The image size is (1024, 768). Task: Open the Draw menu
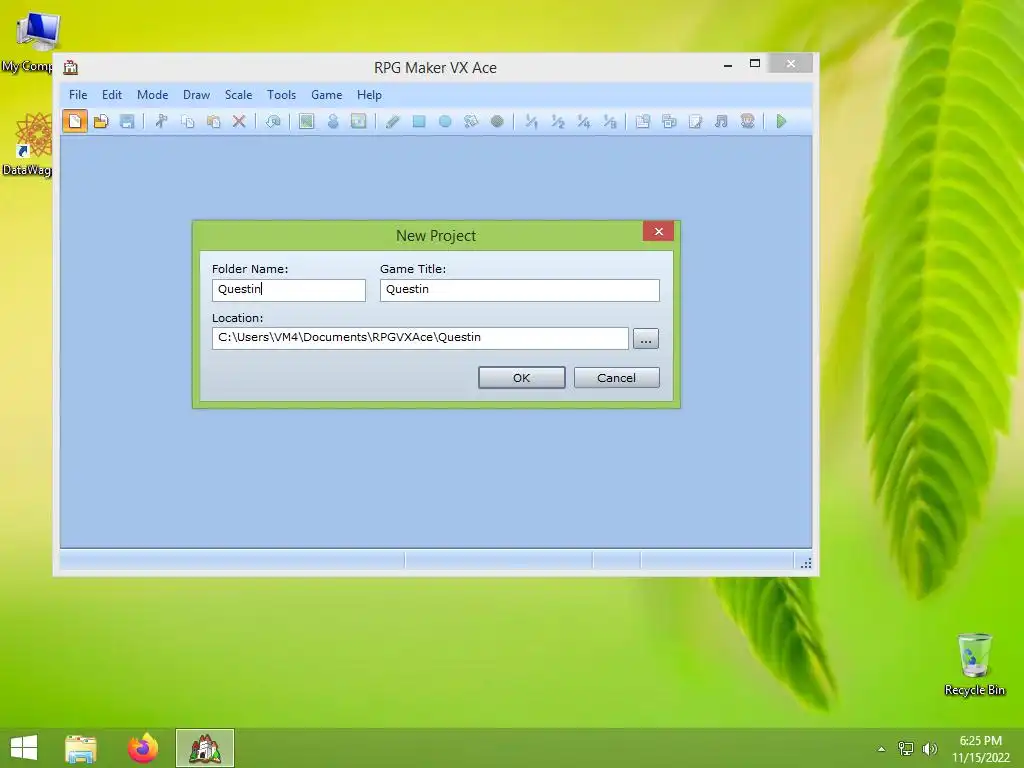click(196, 95)
